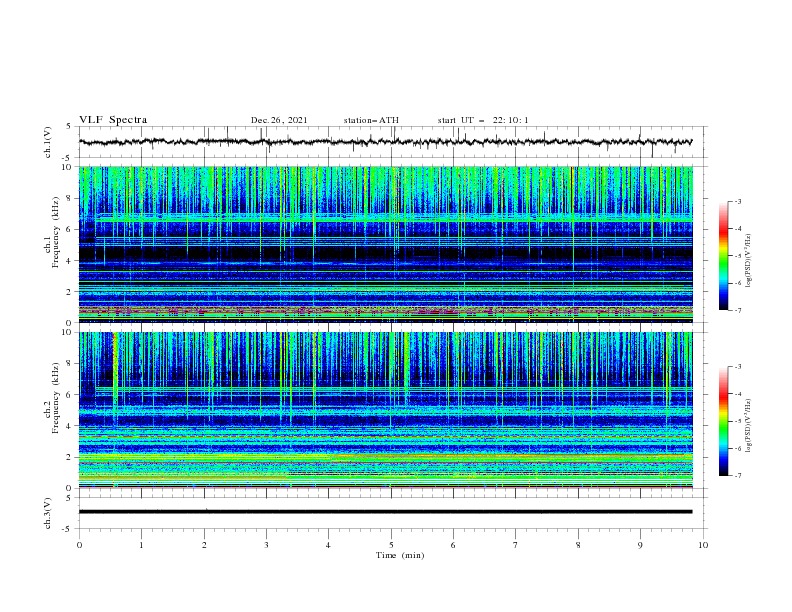Click the "ch.1(V)" axis label
Screen dimensions: 792x612
coord(47,142)
